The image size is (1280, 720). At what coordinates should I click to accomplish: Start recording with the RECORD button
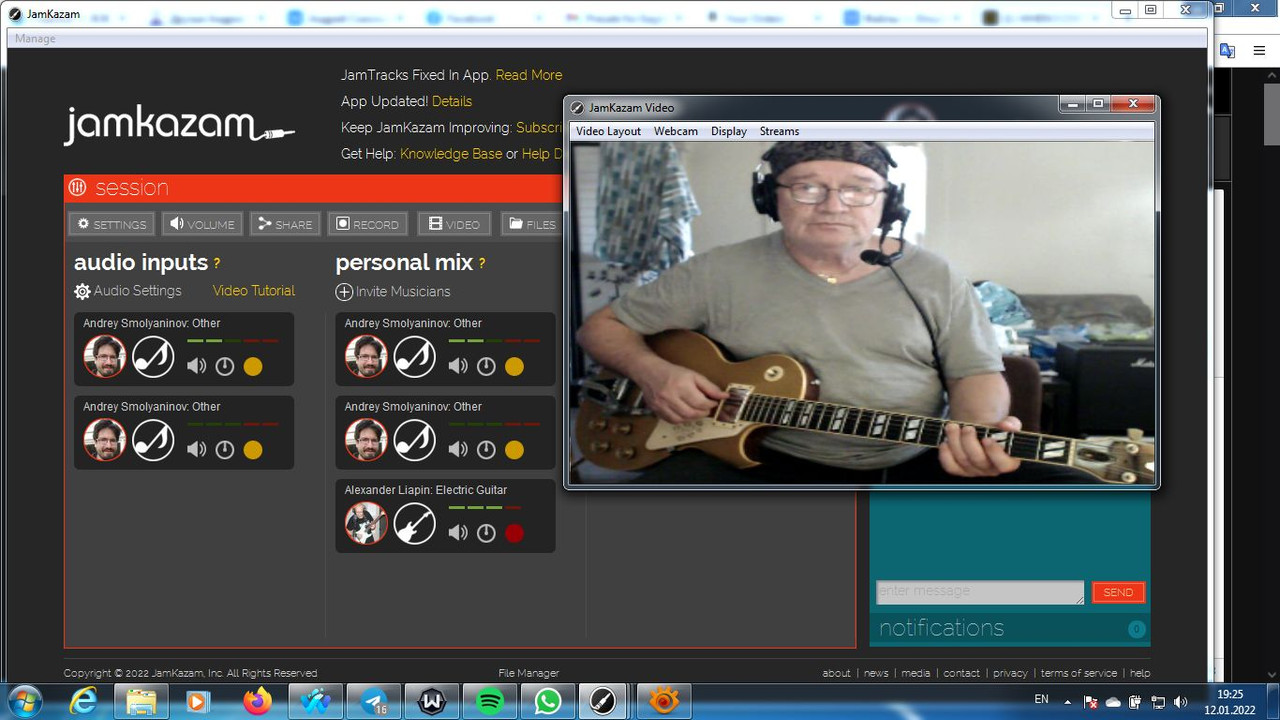click(x=367, y=224)
